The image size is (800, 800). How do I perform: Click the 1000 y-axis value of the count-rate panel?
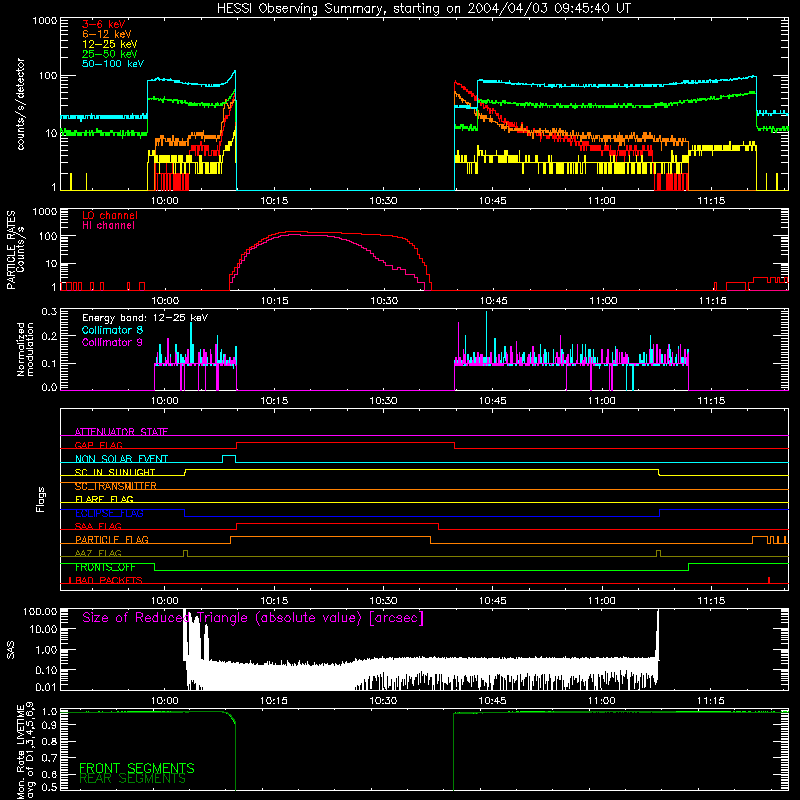click(x=45, y=20)
